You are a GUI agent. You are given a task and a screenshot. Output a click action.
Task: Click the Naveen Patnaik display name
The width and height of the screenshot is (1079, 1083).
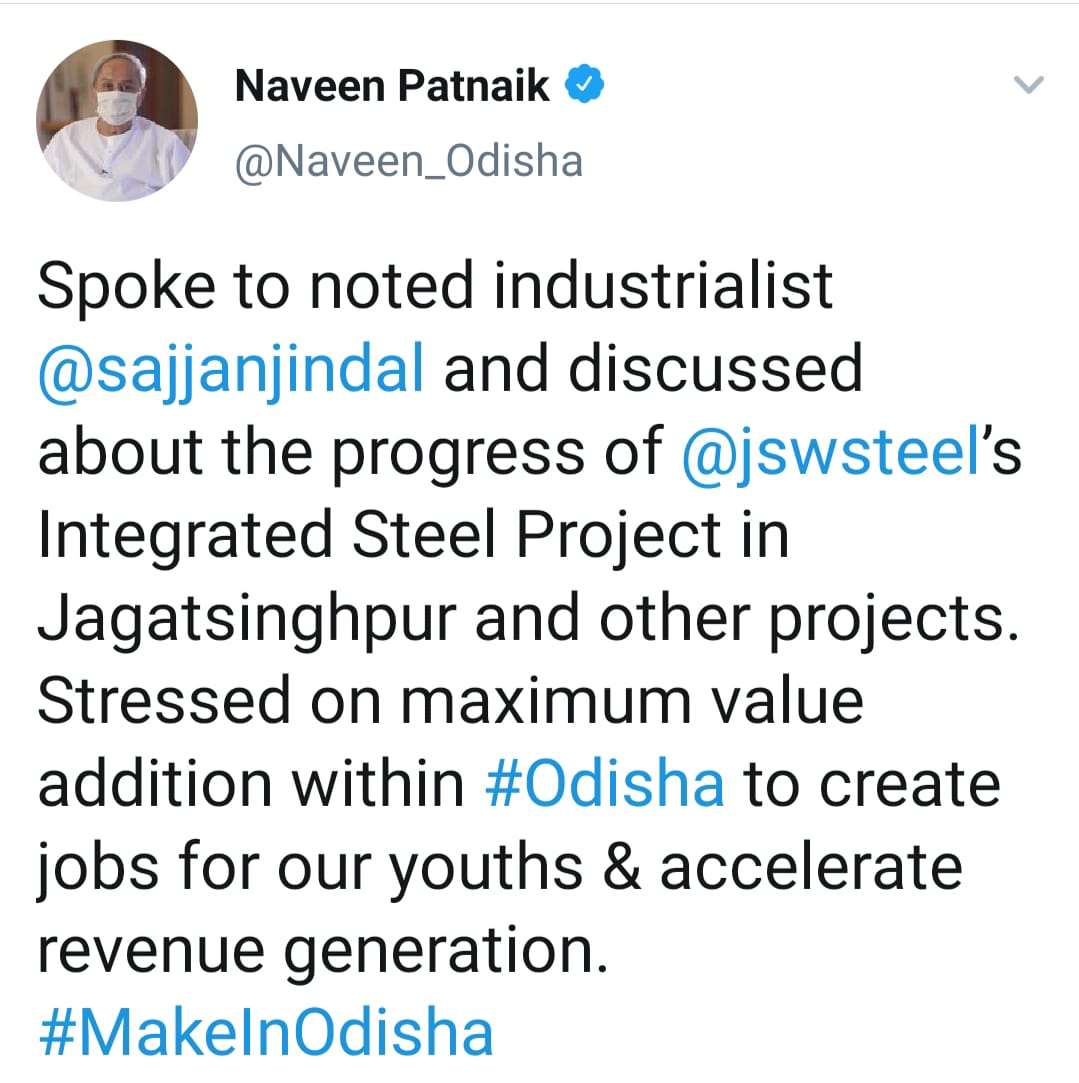pyautogui.click(x=392, y=87)
